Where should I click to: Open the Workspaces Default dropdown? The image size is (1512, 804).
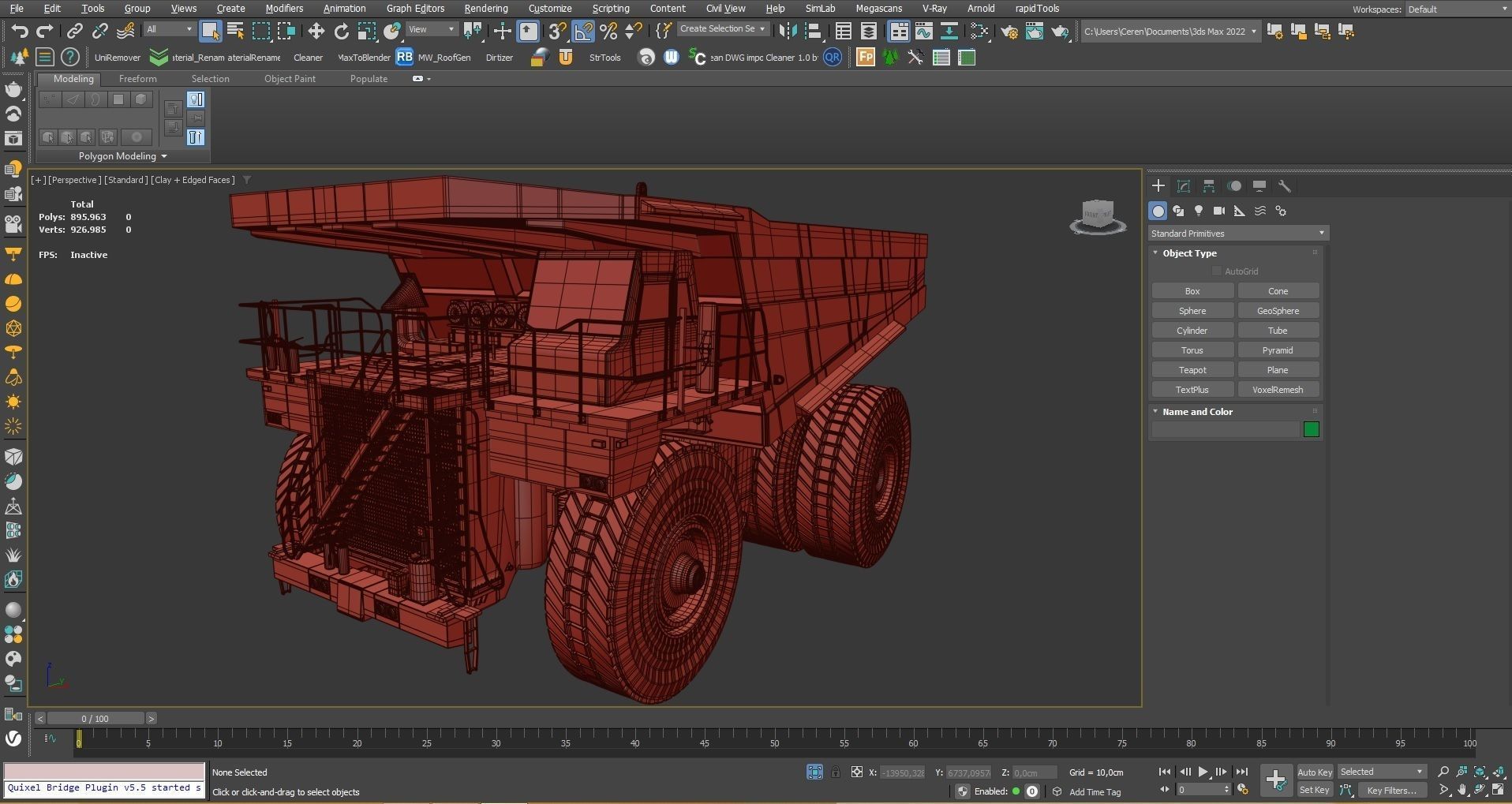click(1457, 9)
